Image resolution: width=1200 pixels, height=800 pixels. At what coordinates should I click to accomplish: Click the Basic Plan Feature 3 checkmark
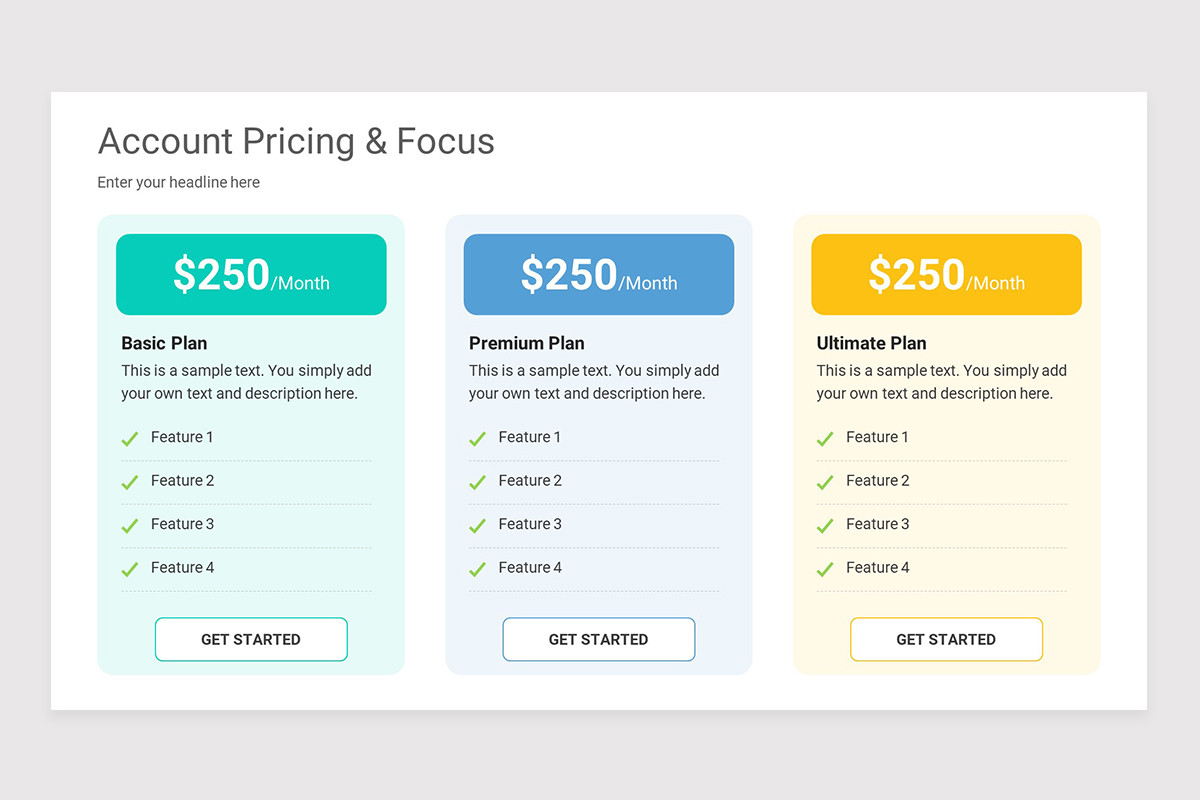129,525
